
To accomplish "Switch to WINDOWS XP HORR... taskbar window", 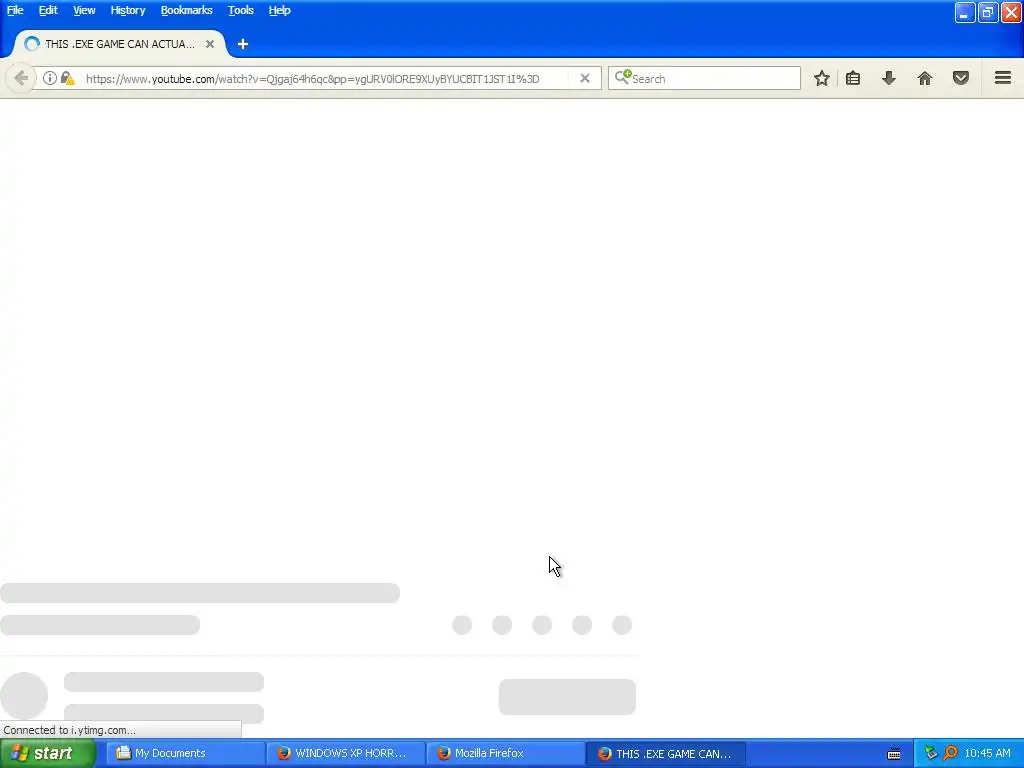I will (x=345, y=754).
